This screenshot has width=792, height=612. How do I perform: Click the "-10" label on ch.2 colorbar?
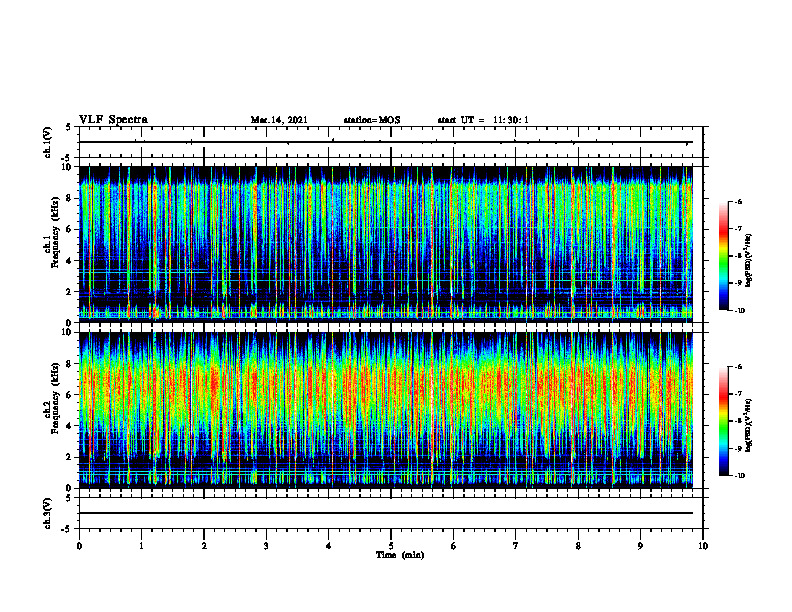(x=740, y=476)
